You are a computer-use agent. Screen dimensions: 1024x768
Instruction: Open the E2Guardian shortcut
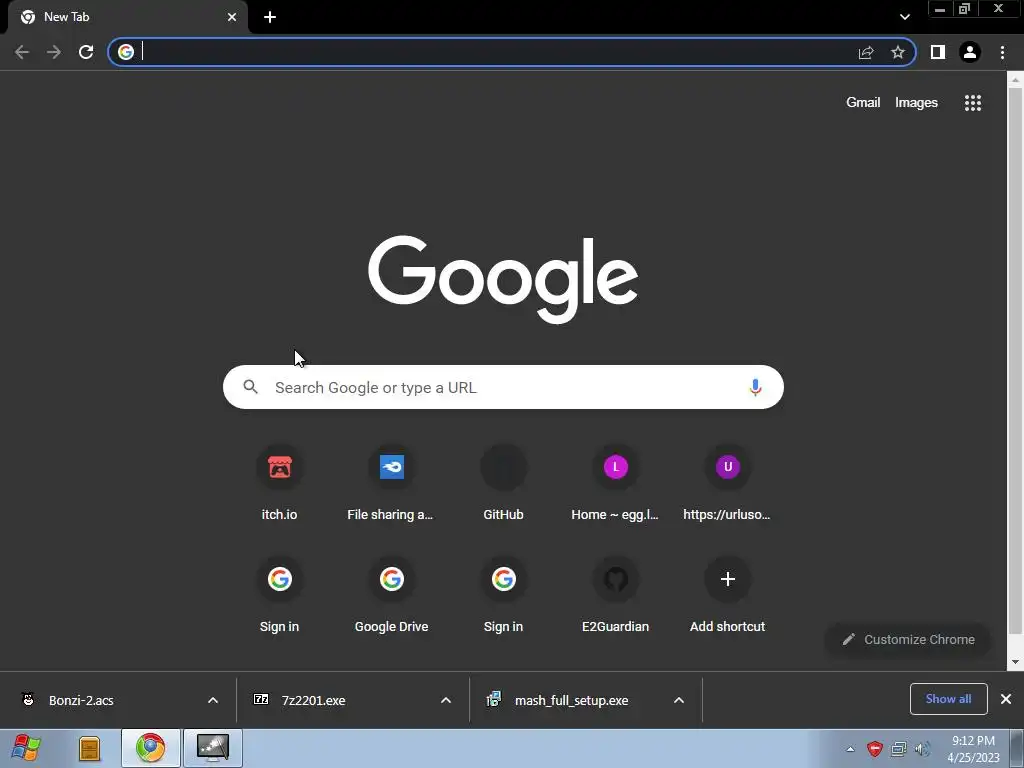[x=615, y=596]
